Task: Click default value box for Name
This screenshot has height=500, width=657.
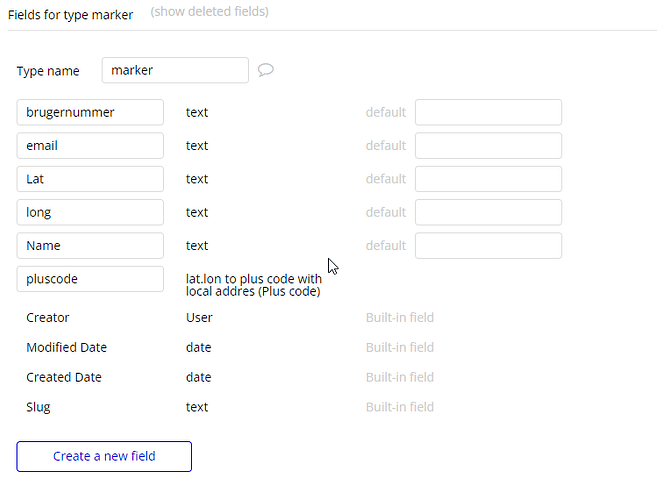Action: [x=488, y=246]
